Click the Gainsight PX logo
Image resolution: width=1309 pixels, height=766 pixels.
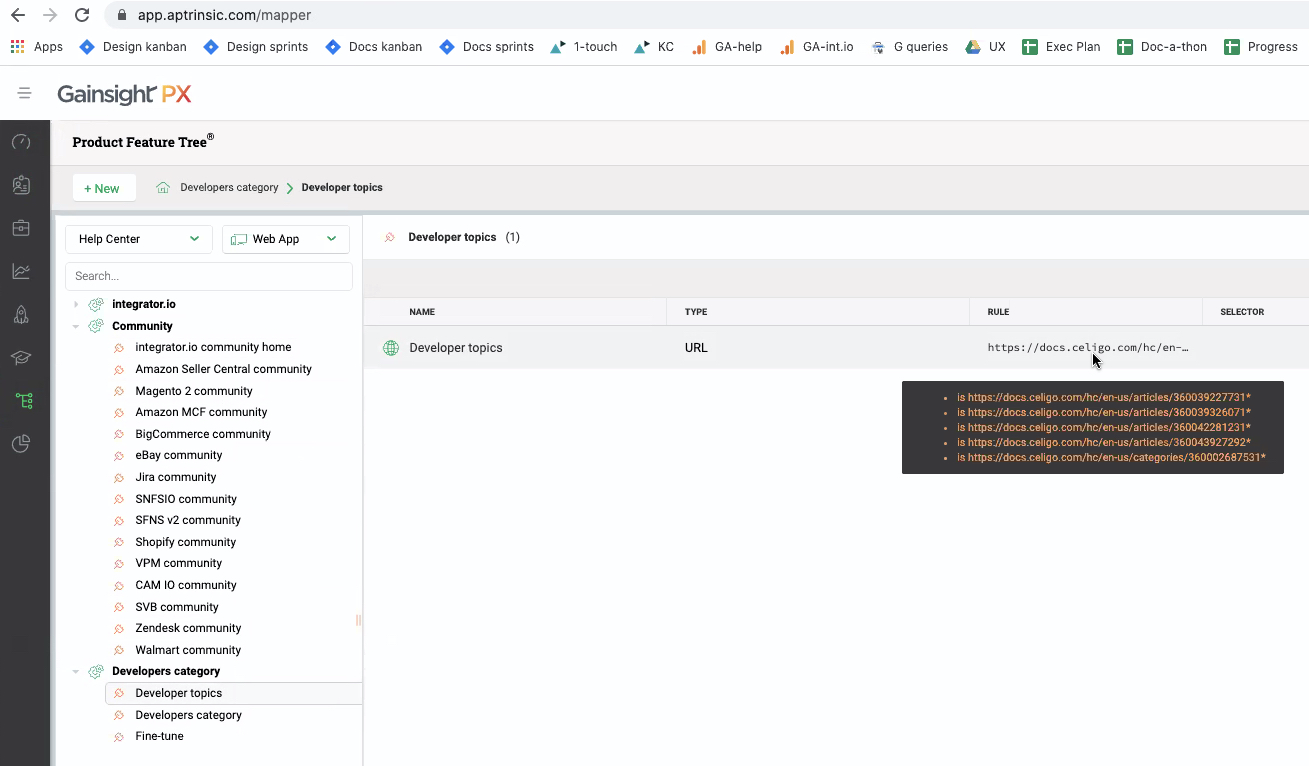click(x=124, y=94)
